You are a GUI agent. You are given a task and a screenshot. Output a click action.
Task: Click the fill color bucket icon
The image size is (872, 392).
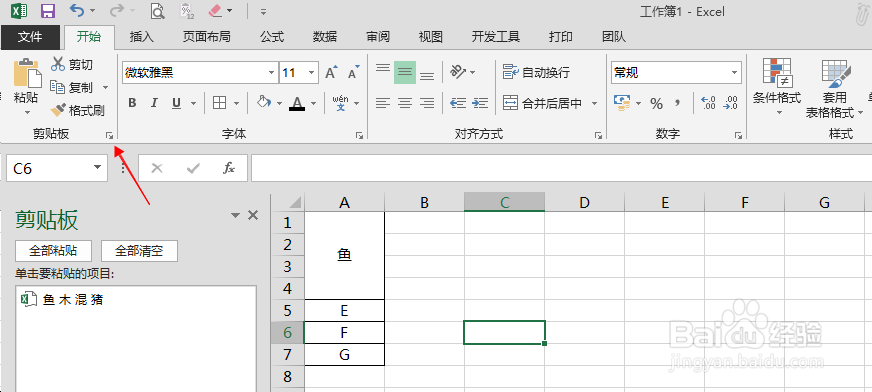coord(264,103)
